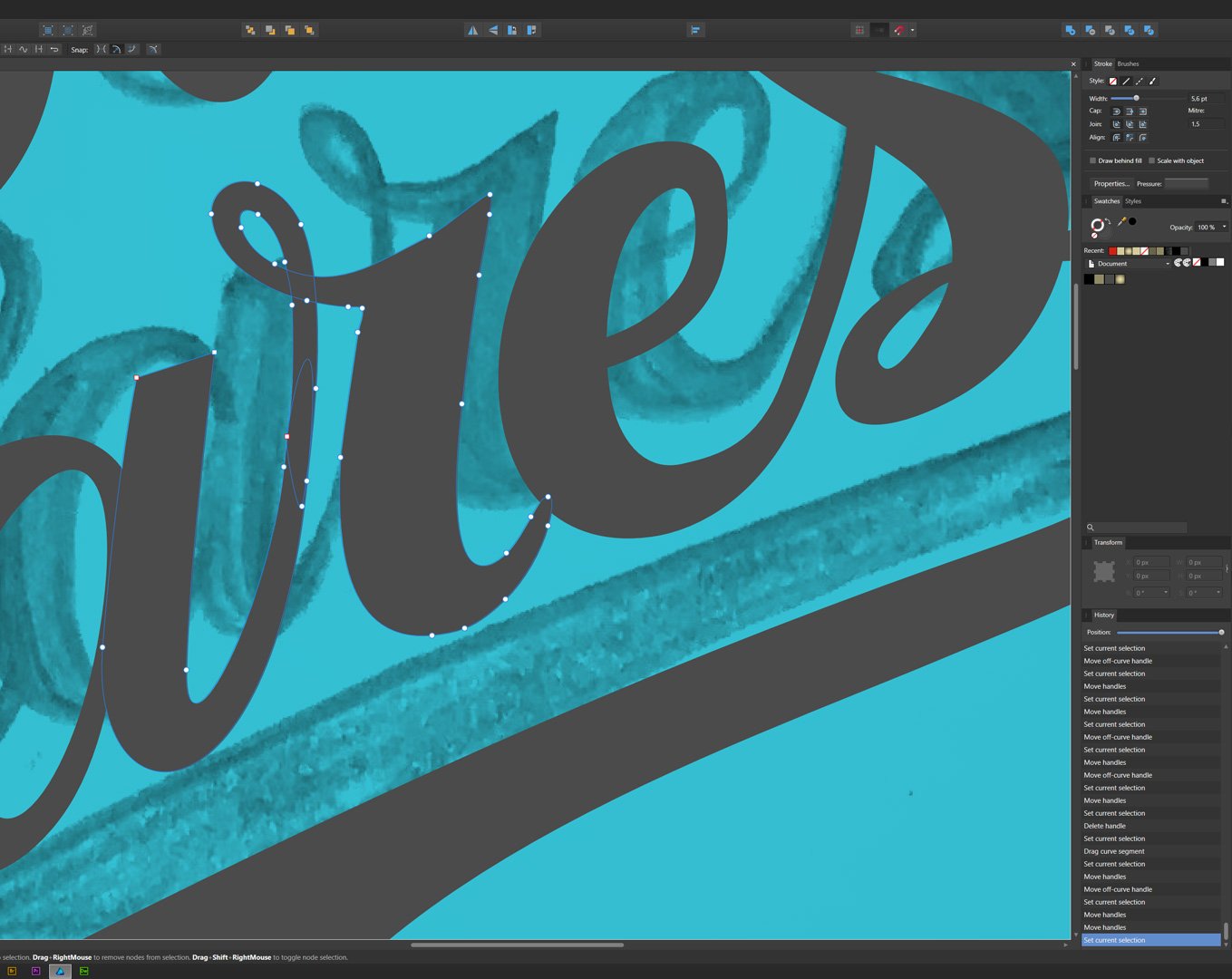
Task: Apply the Subtract boolean operation icon
Action: click(x=1090, y=30)
